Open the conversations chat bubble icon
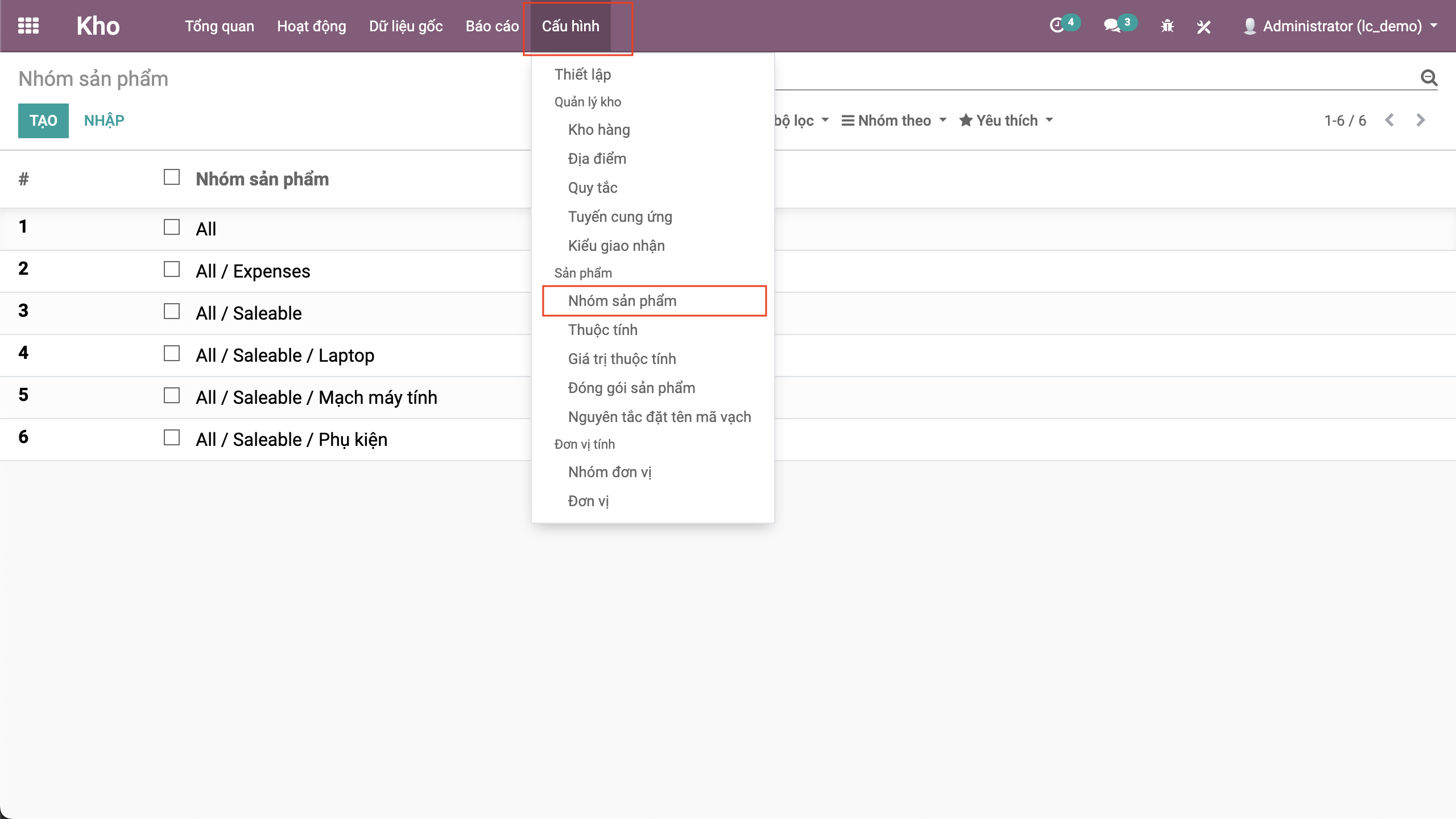 [x=1111, y=26]
